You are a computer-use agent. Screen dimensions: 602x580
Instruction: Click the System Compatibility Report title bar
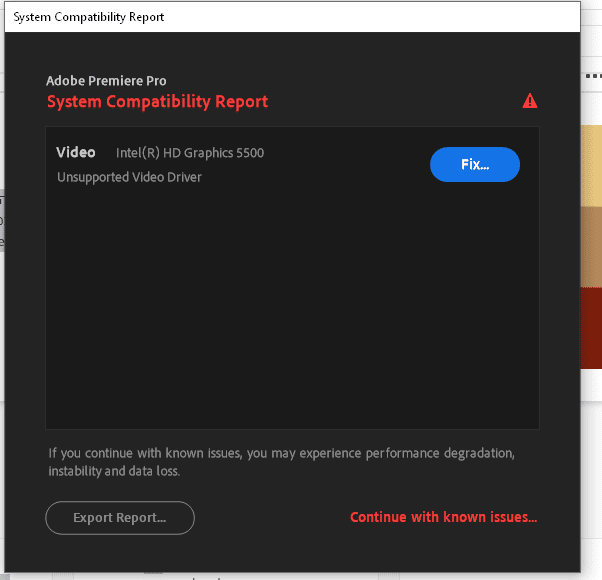point(292,17)
